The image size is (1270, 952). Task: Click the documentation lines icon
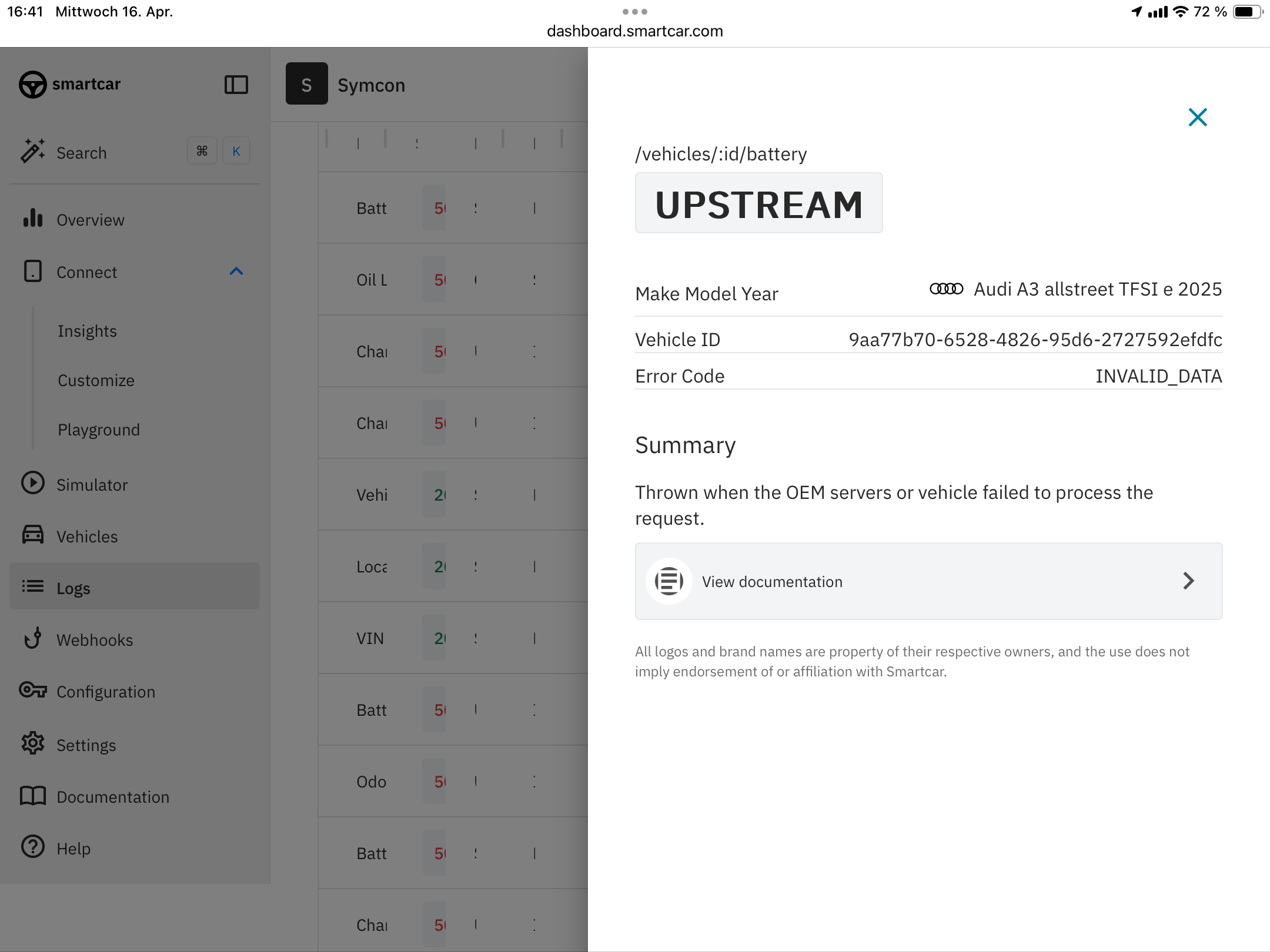click(x=669, y=581)
